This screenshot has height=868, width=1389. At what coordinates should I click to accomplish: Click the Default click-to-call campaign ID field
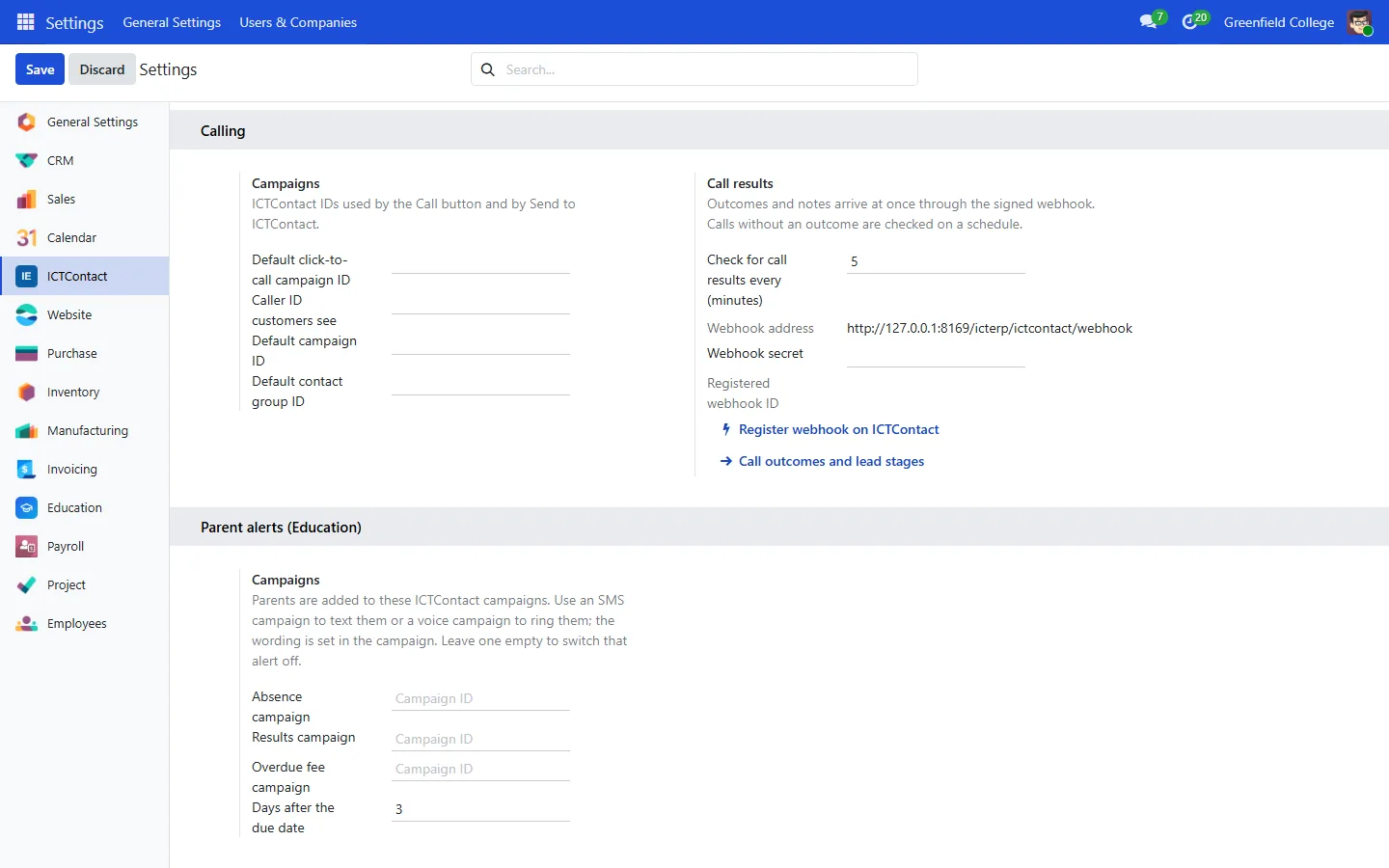pyautogui.click(x=480, y=261)
